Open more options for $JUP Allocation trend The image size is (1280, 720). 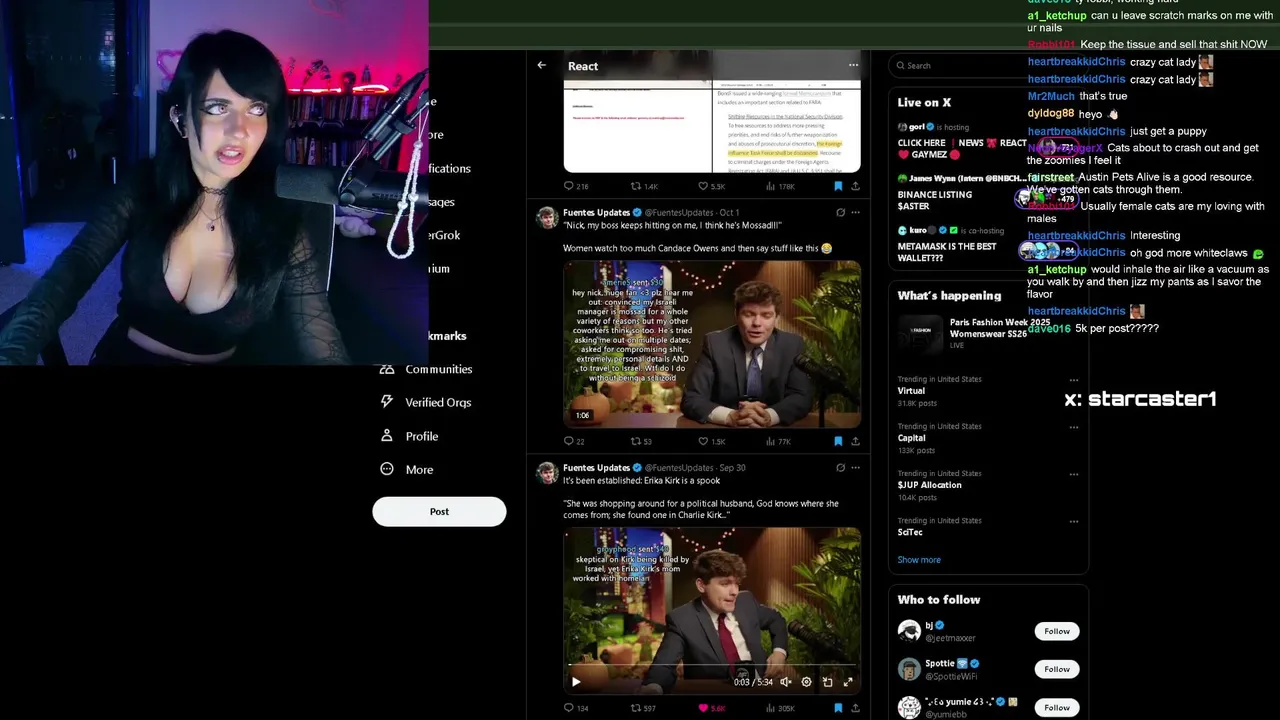pos(1073,474)
